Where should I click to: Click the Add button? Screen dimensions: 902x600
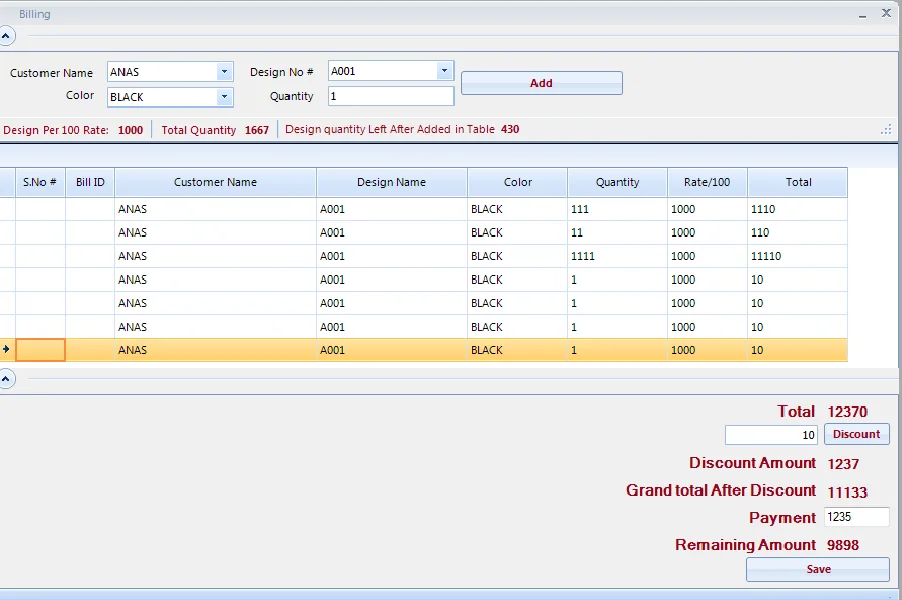(x=541, y=83)
